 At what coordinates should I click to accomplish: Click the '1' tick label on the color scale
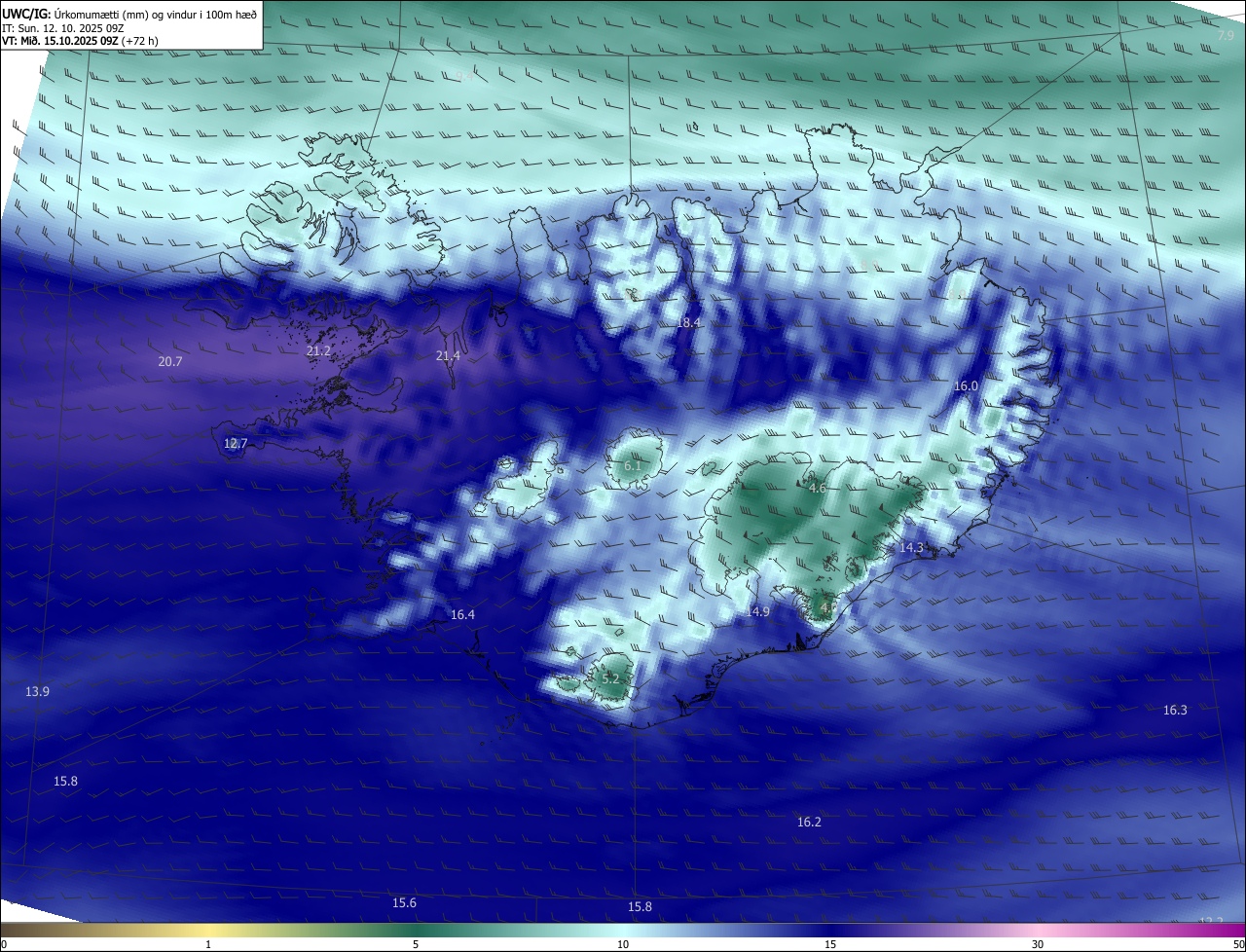pos(208,944)
